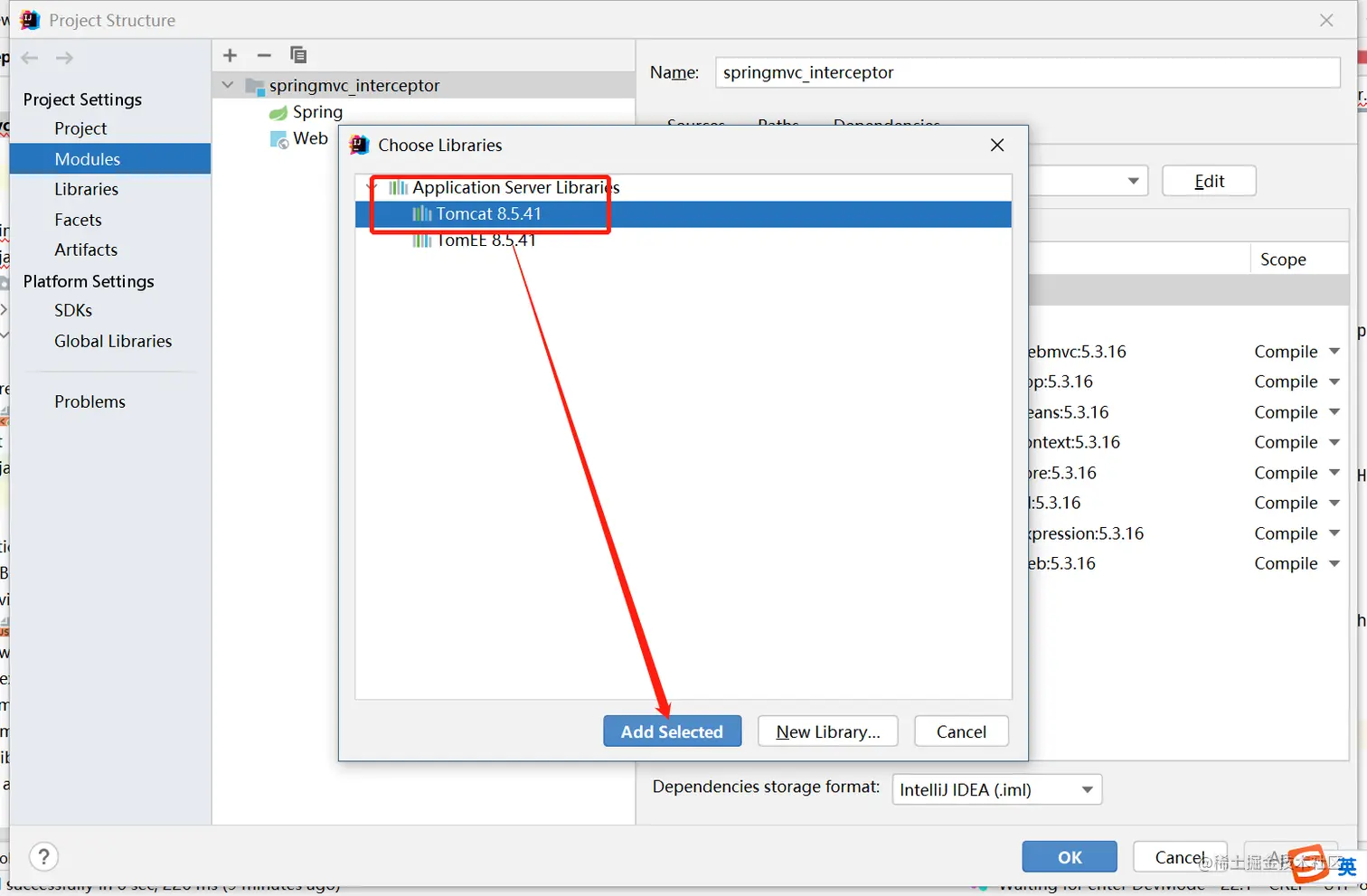This screenshot has height=896, width=1367.
Task: Click the TomEE 8.5.41 library icon
Action: pyautogui.click(x=421, y=241)
